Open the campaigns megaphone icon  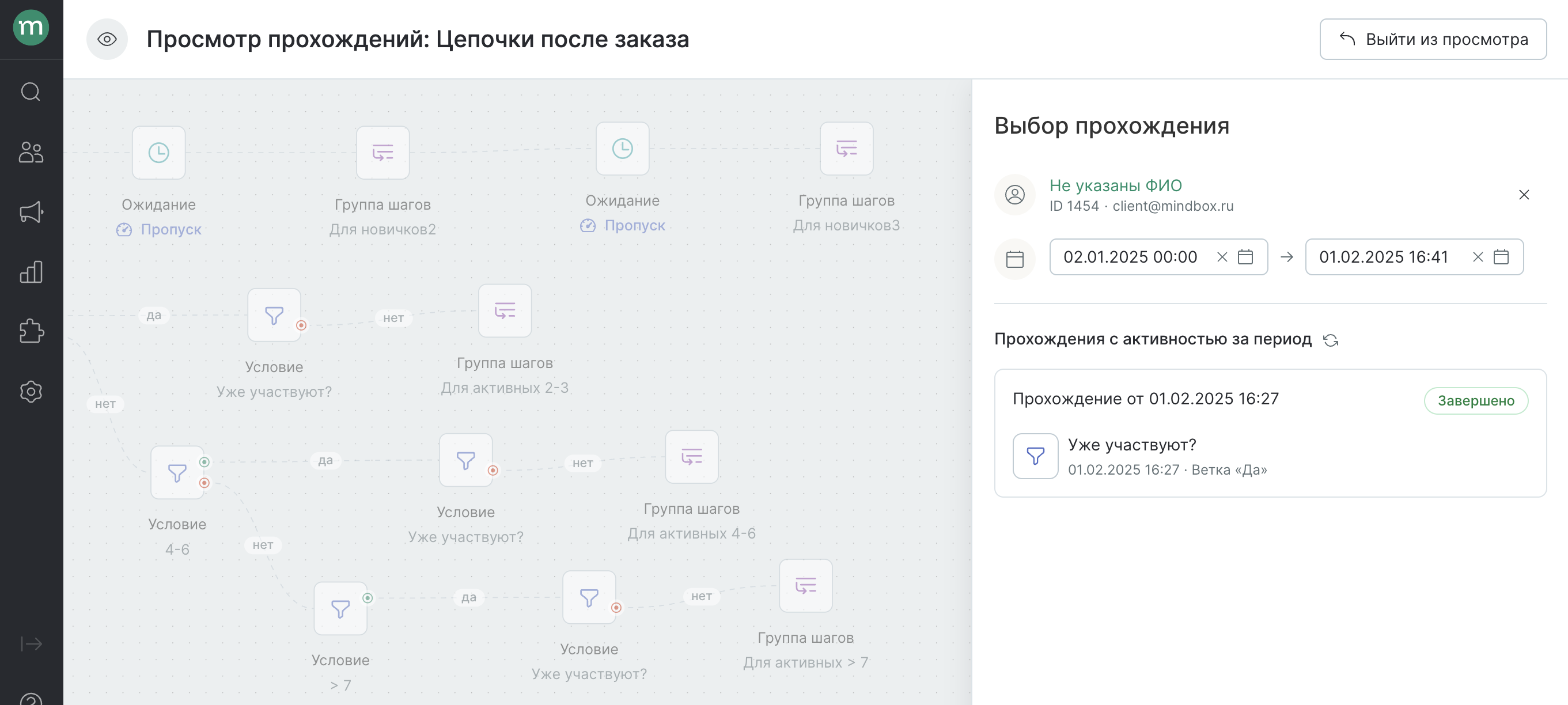31,212
